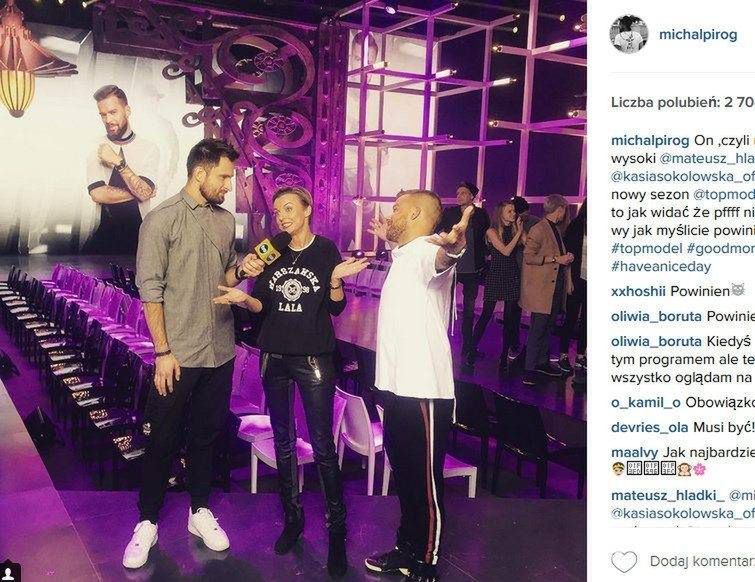Open the @topmodel mention in caption
This screenshot has width=755, height=582.
coord(724,194)
